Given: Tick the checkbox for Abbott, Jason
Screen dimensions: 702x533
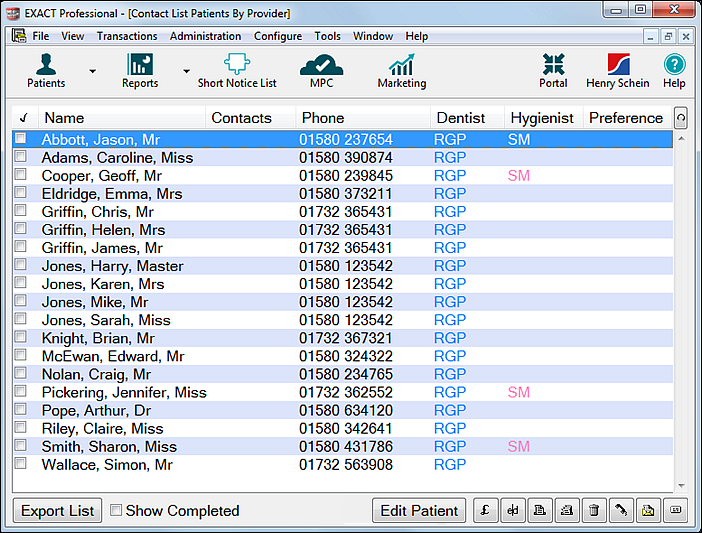Looking at the screenshot, I should tap(21, 138).
